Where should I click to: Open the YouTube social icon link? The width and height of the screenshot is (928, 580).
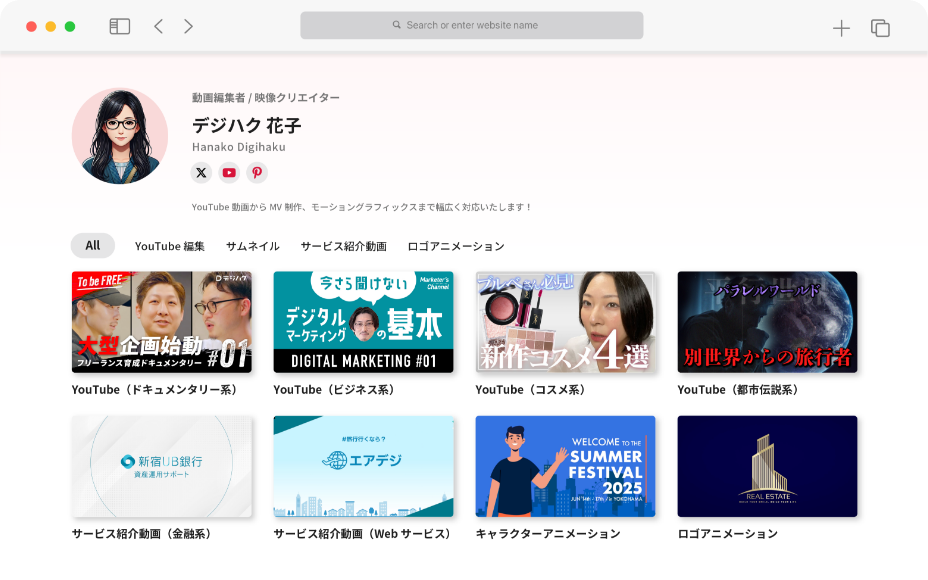click(x=229, y=173)
